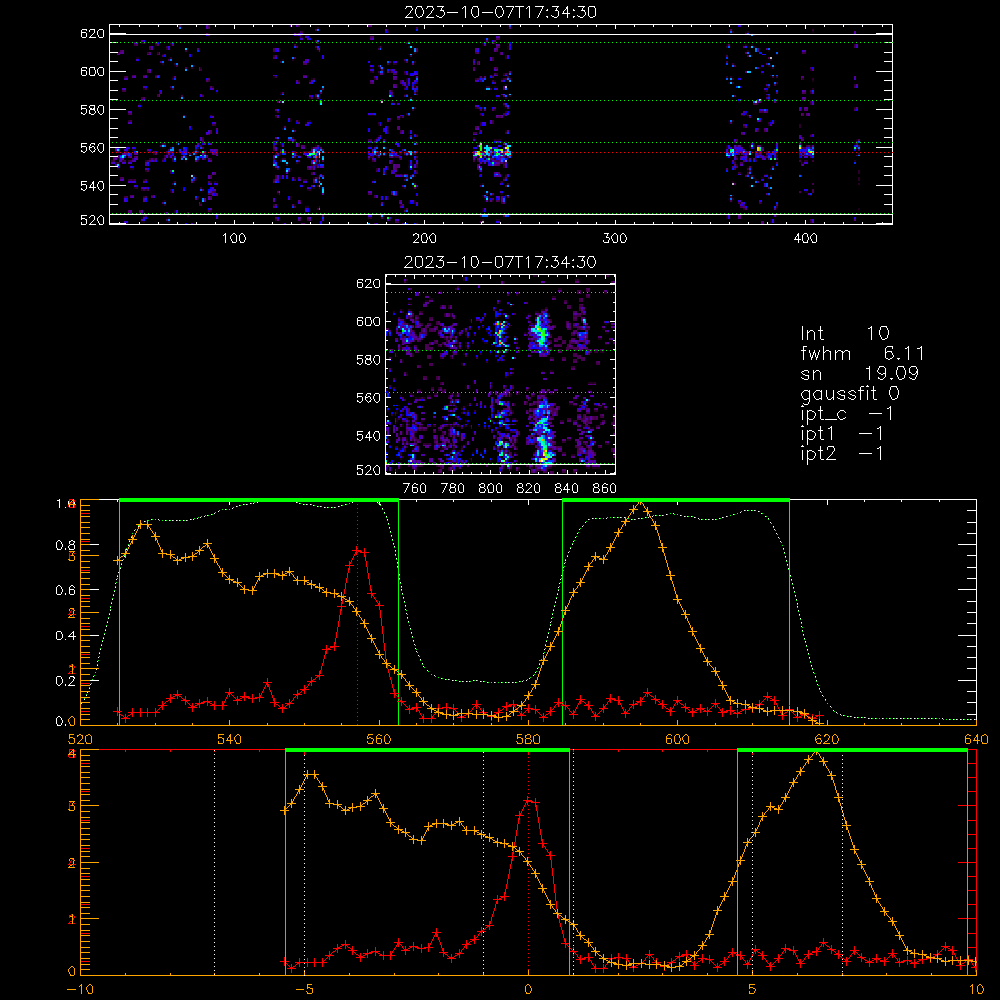Click the left green bar atop the bottom plot
This screenshot has height=1000, width=1000.
(427, 751)
